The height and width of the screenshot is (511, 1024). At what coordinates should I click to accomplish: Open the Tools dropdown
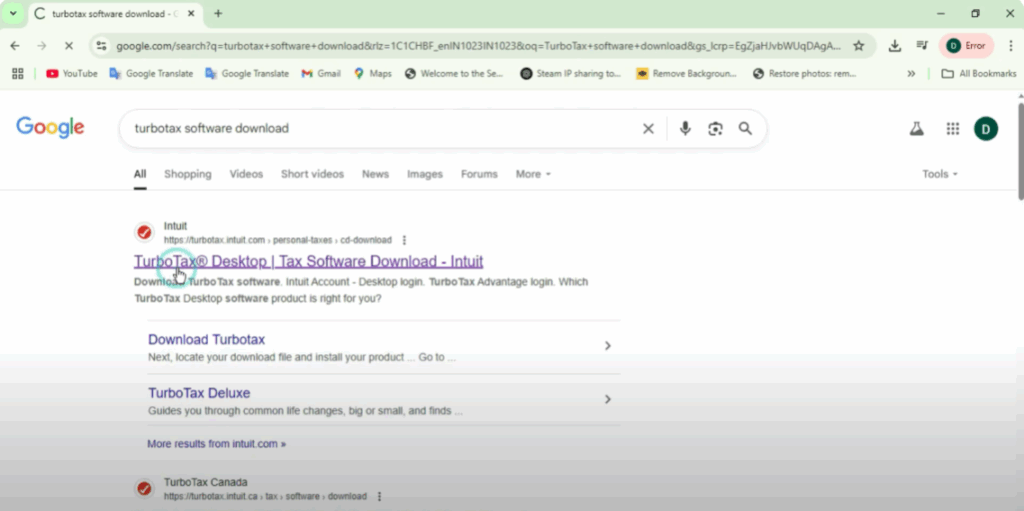(940, 174)
